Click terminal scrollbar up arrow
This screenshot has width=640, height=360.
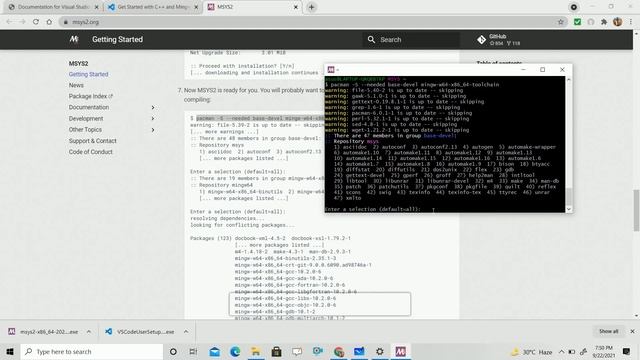tap(569, 80)
